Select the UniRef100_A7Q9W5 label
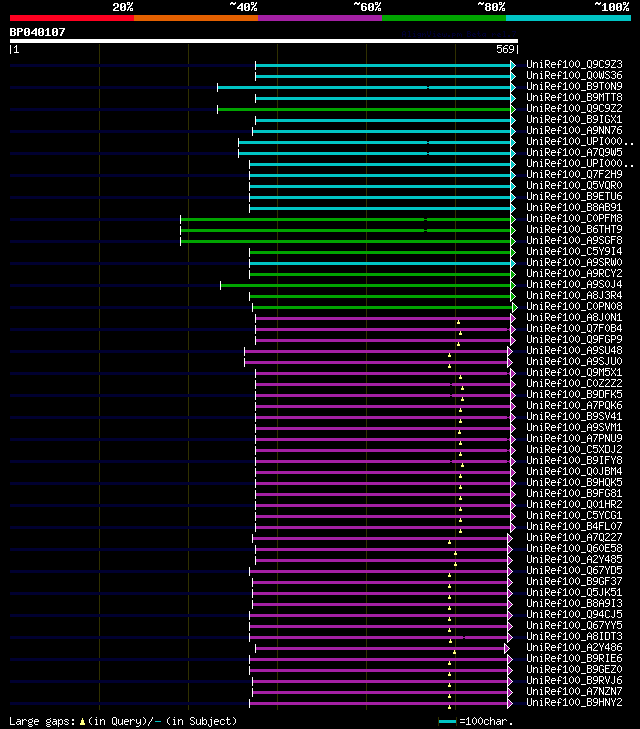This screenshot has width=640, height=729. [574, 152]
